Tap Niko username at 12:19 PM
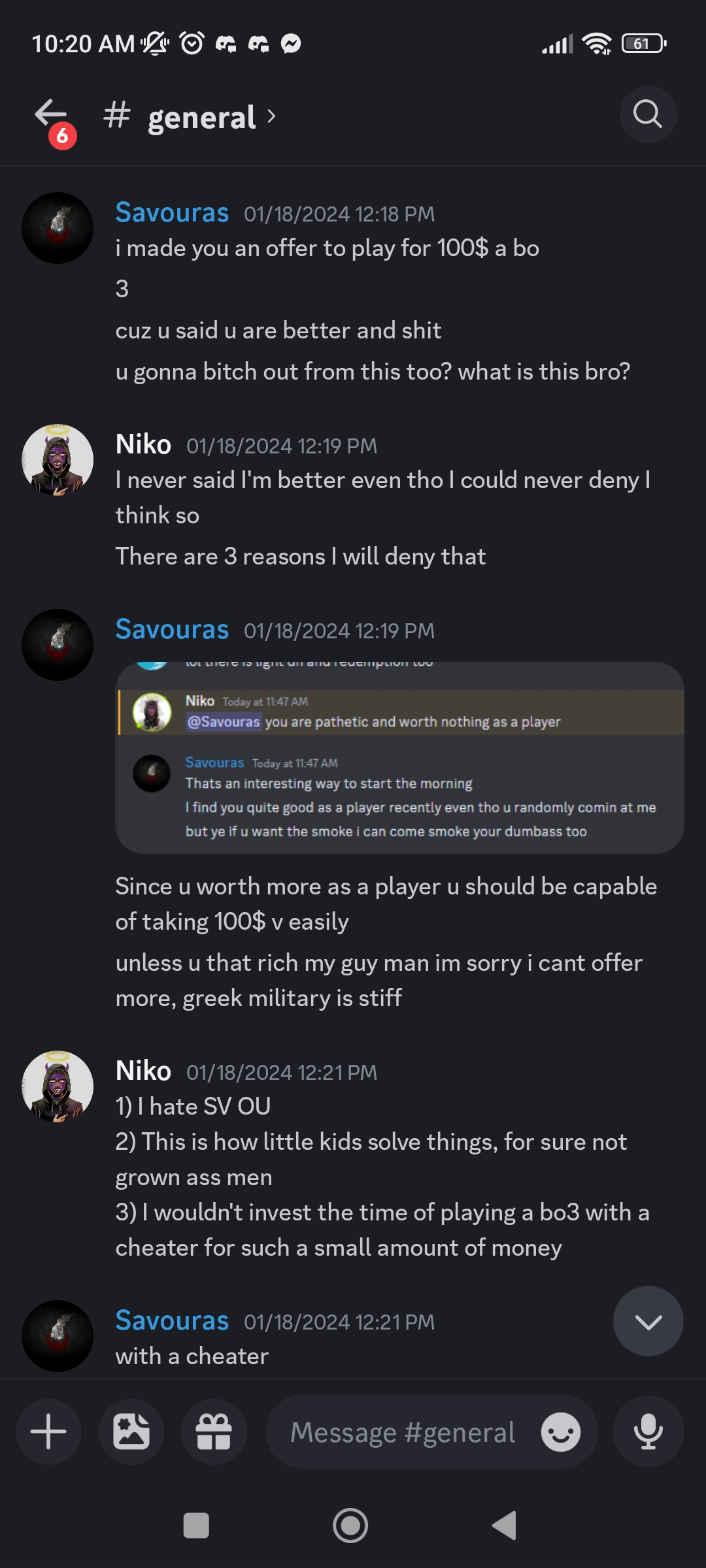Viewport: 706px width, 1568px height. click(x=143, y=445)
